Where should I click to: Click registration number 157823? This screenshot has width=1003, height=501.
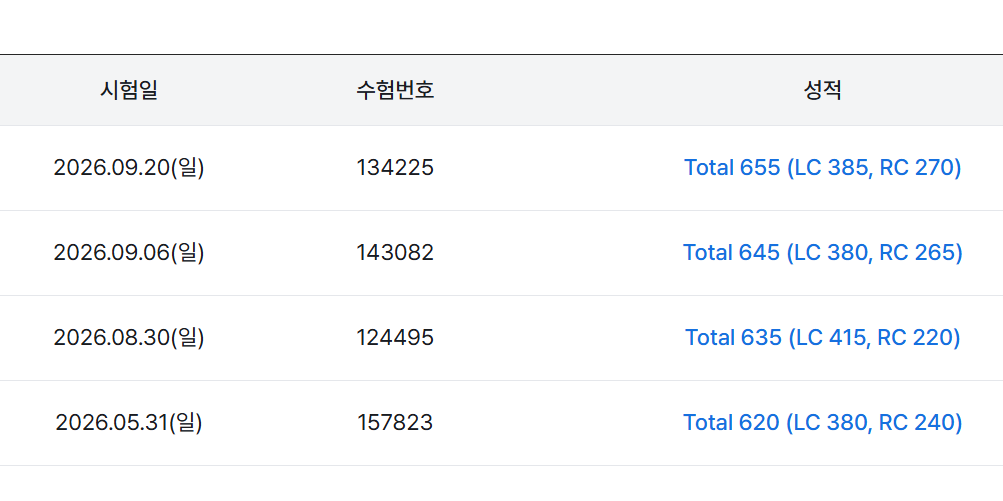point(395,422)
